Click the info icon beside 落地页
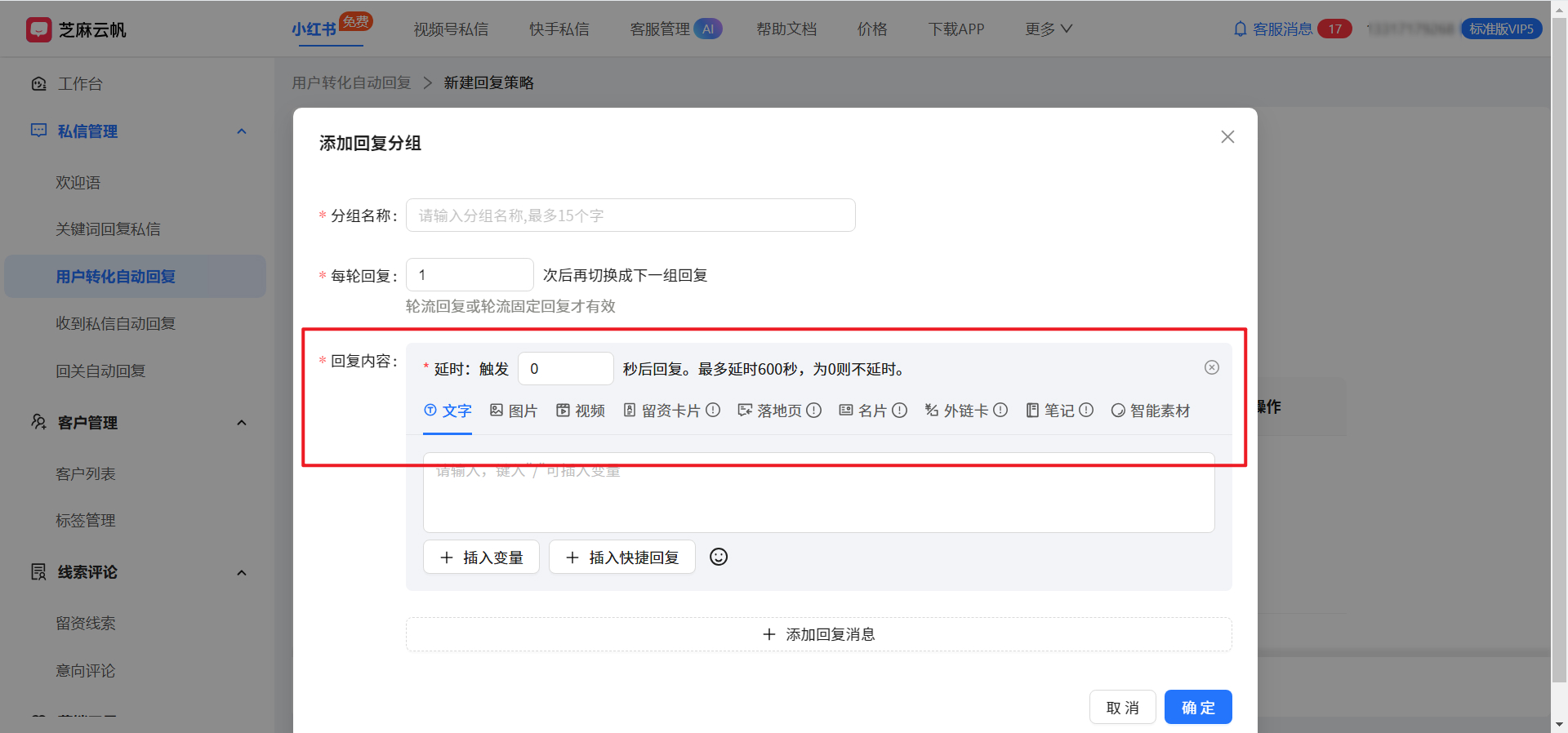Screen dimensions: 1568x733 pos(814,410)
